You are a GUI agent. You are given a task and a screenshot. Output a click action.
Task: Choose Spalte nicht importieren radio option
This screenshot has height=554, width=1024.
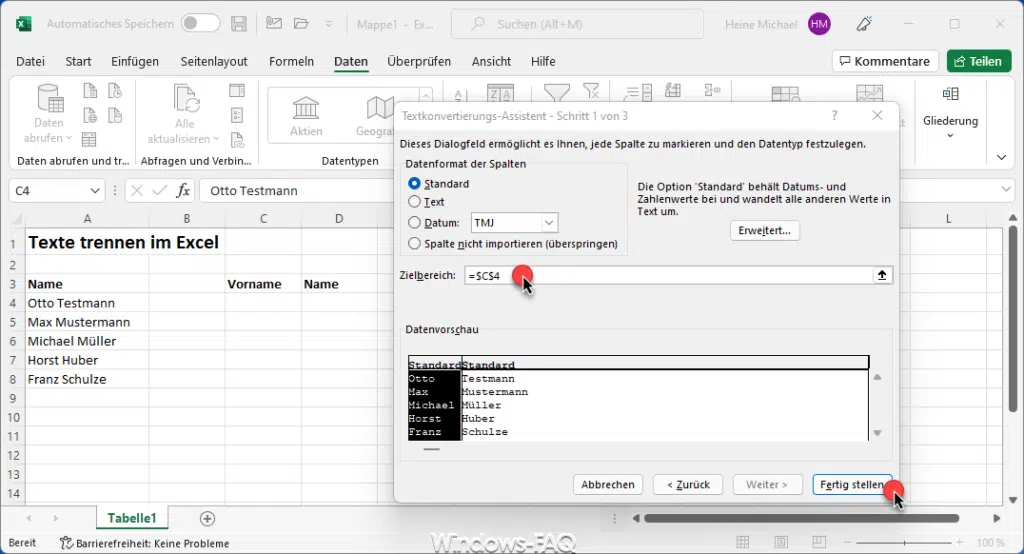[x=414, y=244]
